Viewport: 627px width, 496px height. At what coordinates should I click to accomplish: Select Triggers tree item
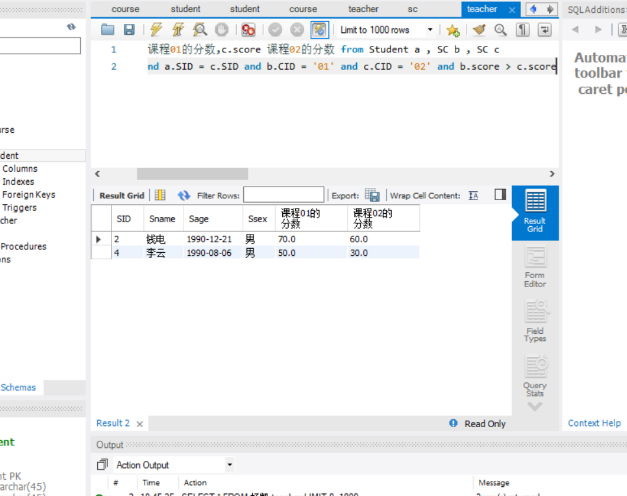[20, 208]
